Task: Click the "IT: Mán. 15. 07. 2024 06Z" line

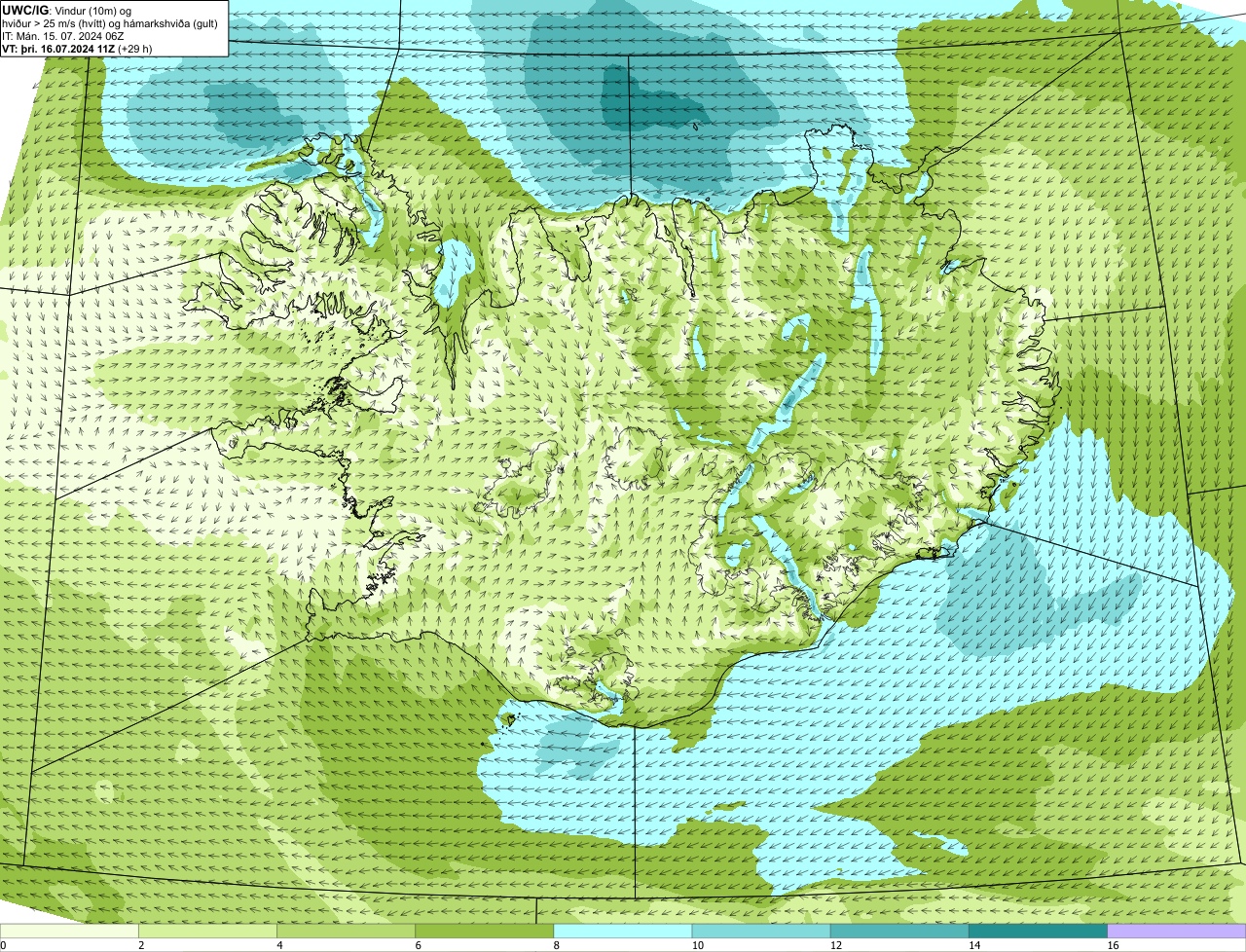Action: click(x=63, y=36)
